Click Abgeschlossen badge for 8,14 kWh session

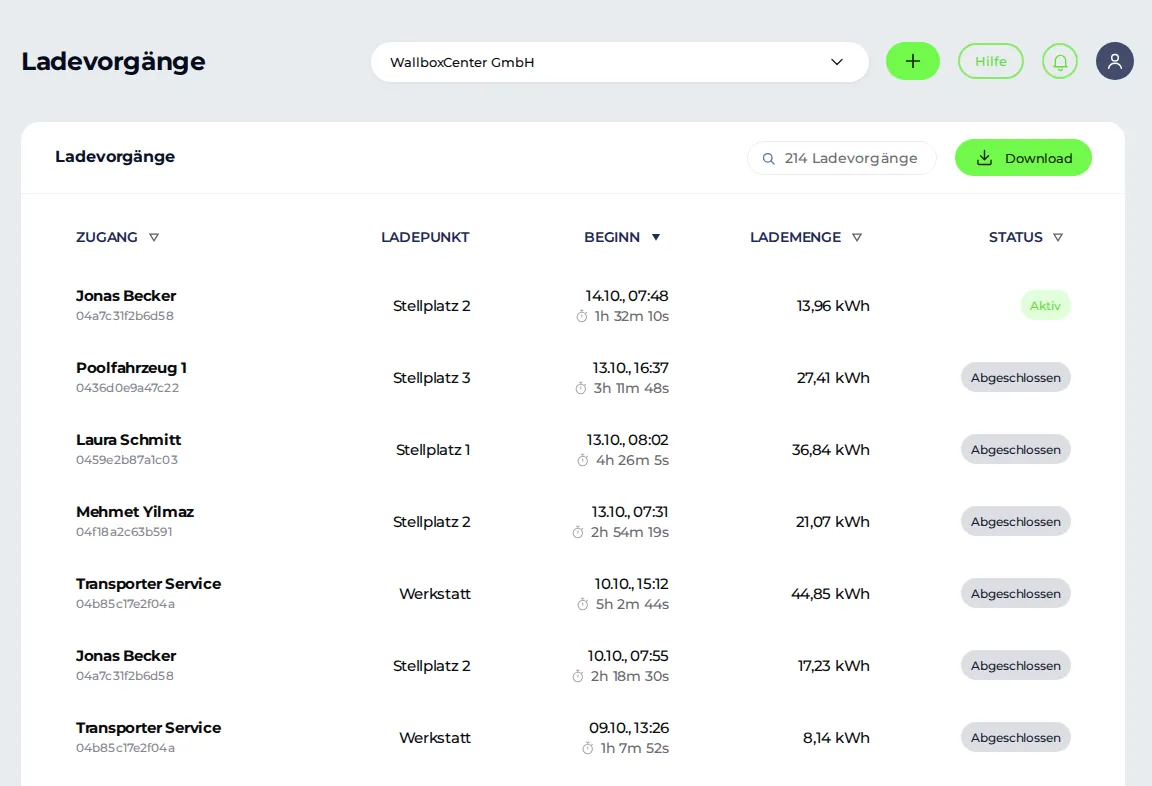1015,738
